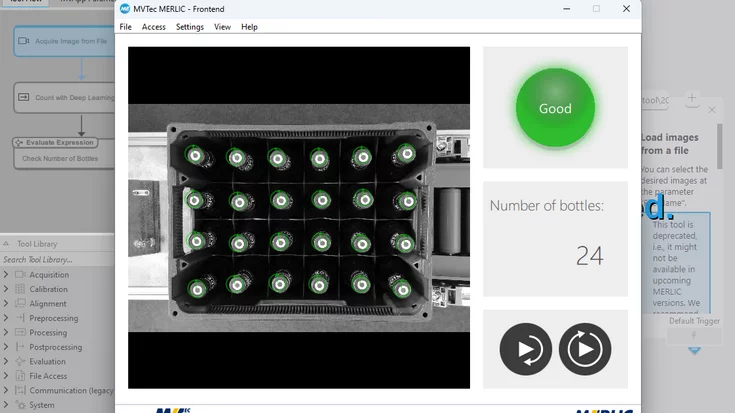This screenshot has height=413, width=735.
Task: Click the MVTec MERLIC logo in title bar
Action: click(x=125, y=9)
